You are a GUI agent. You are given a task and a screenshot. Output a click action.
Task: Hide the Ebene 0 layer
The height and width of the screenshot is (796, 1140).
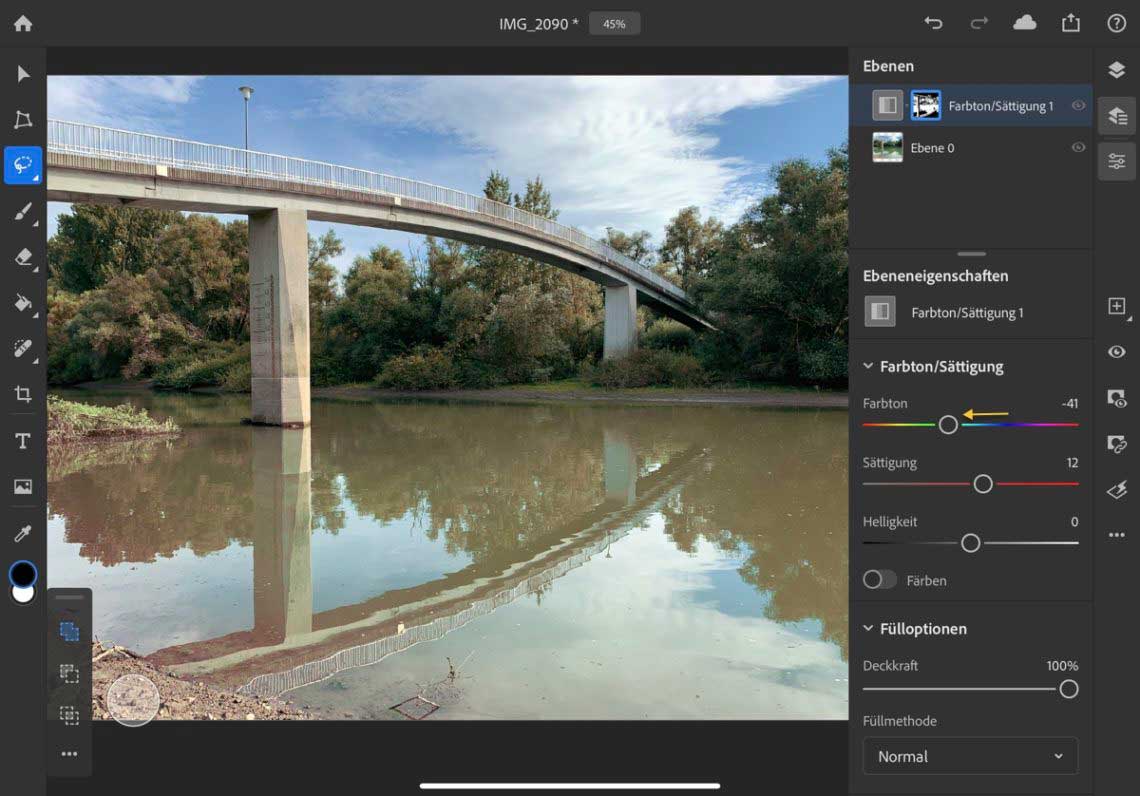(1078, 147)
